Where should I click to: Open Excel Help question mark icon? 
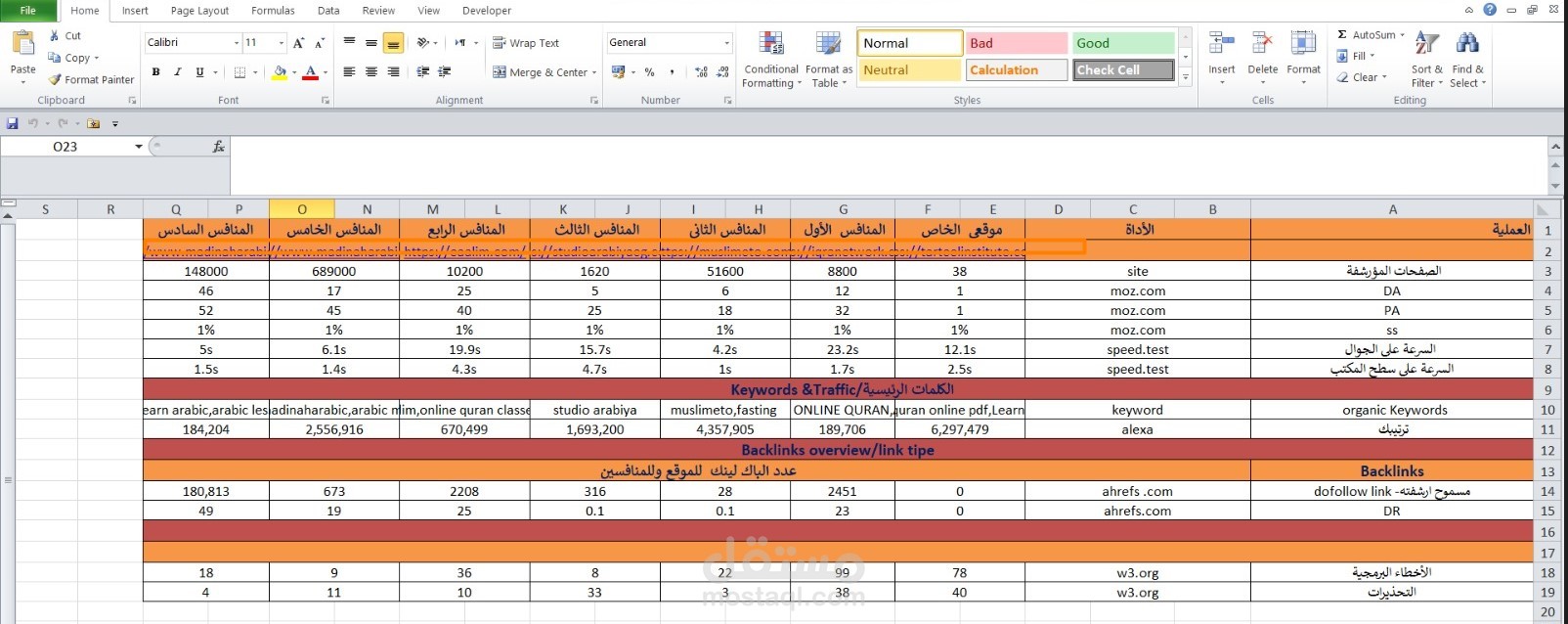tap(1490, 10)
